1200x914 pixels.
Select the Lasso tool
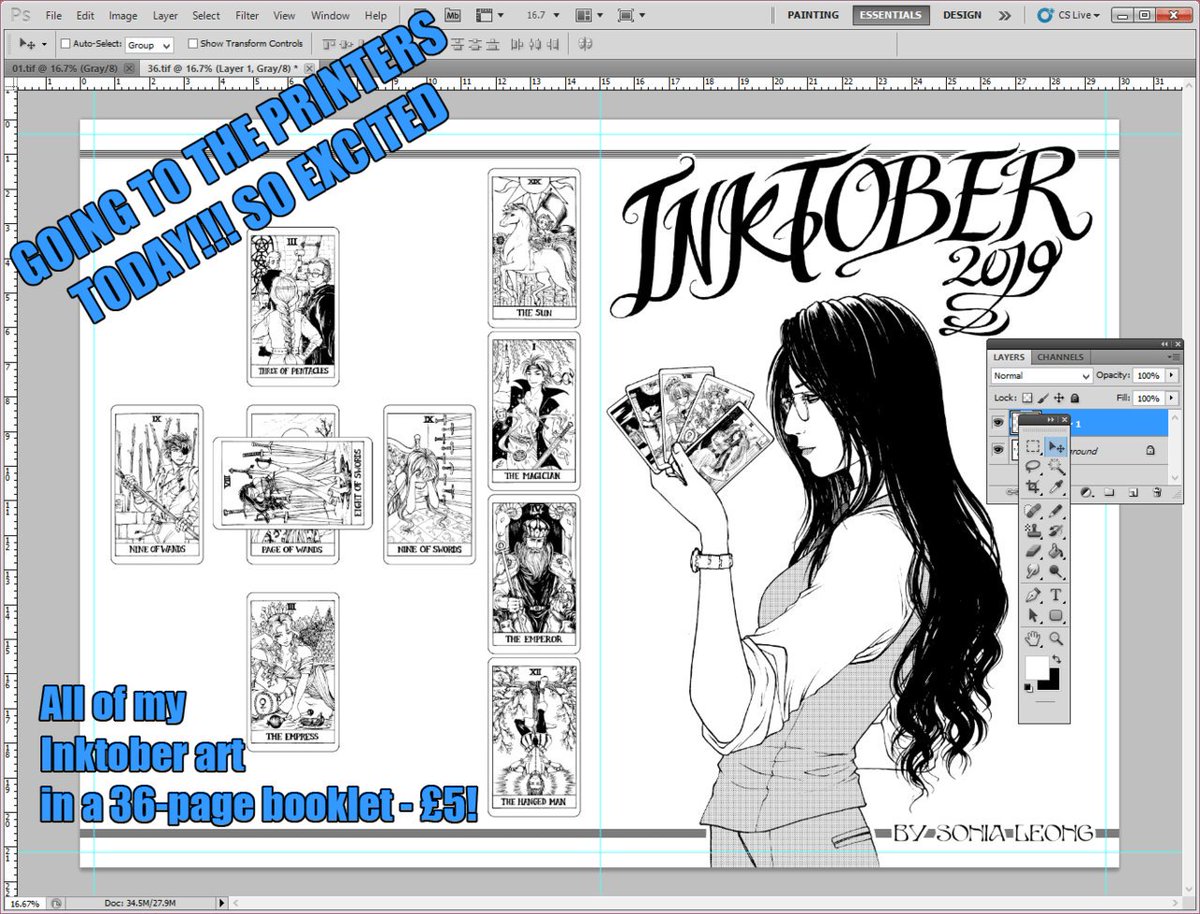click(1033, 466)
